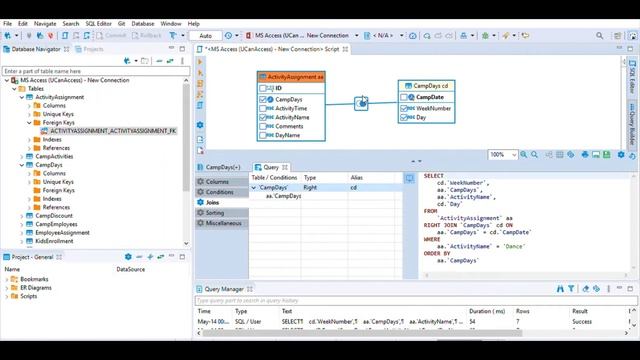Check the ActivityTime column checkbox
Viewport: 640px width, 360px height.
tap(263, 109)
